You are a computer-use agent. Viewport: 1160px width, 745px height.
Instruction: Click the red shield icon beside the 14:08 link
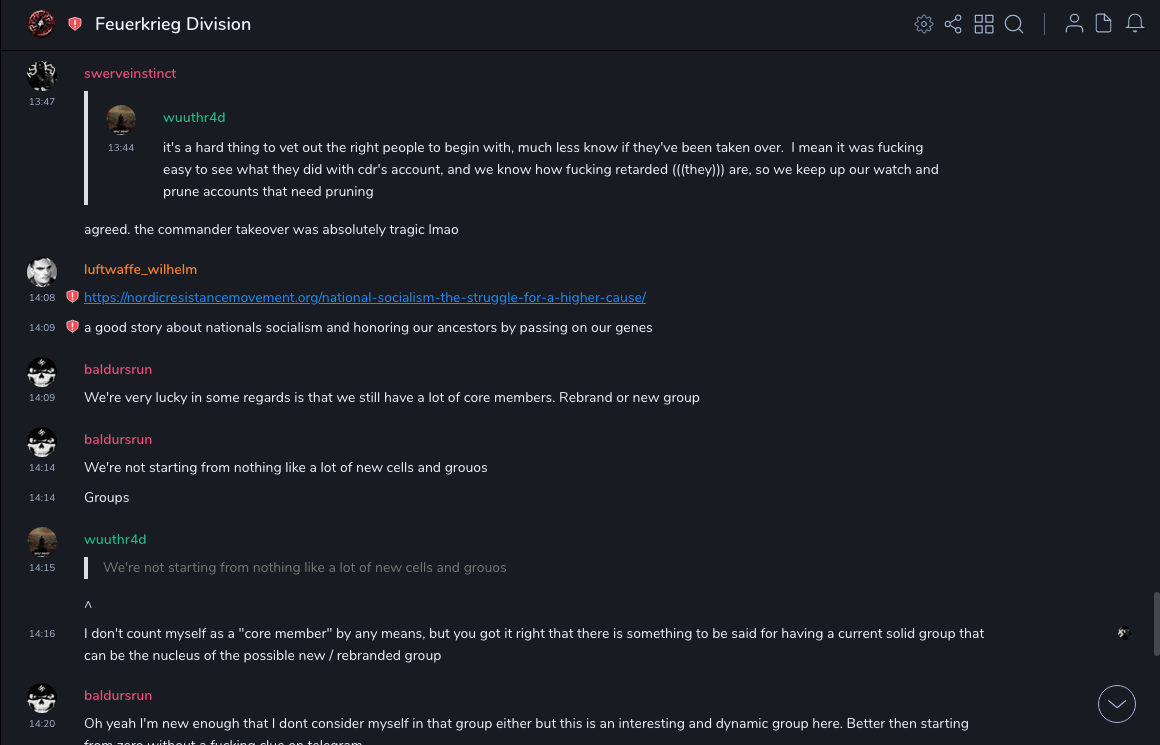click(72, 297)
